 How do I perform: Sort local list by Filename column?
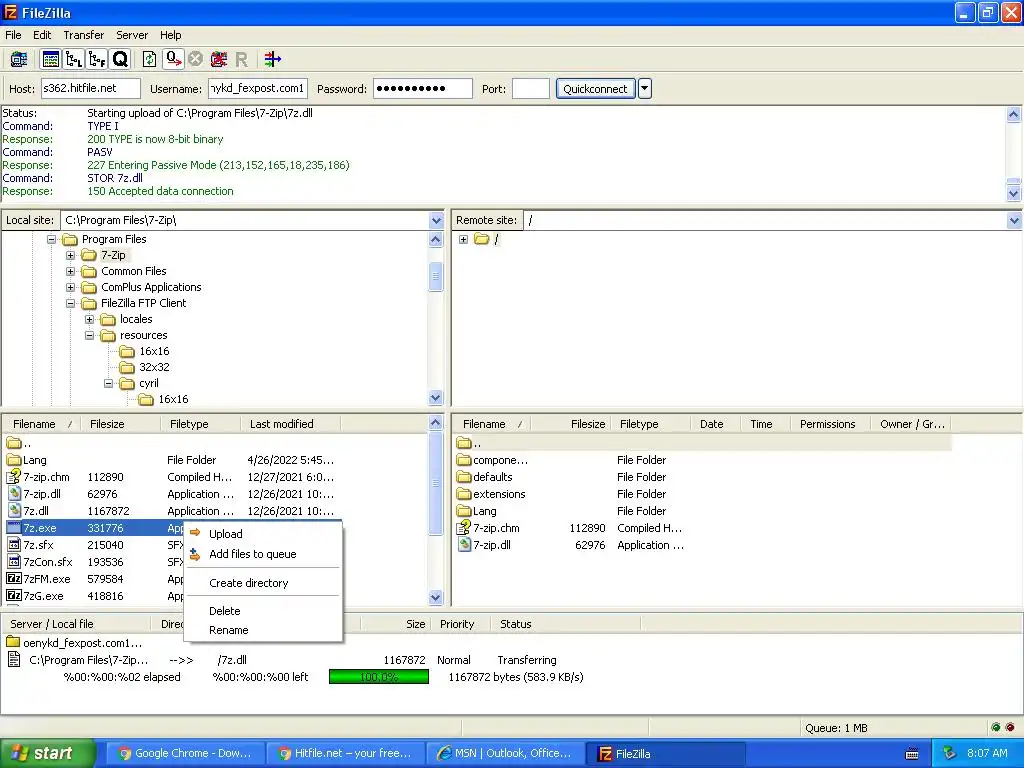42,424
